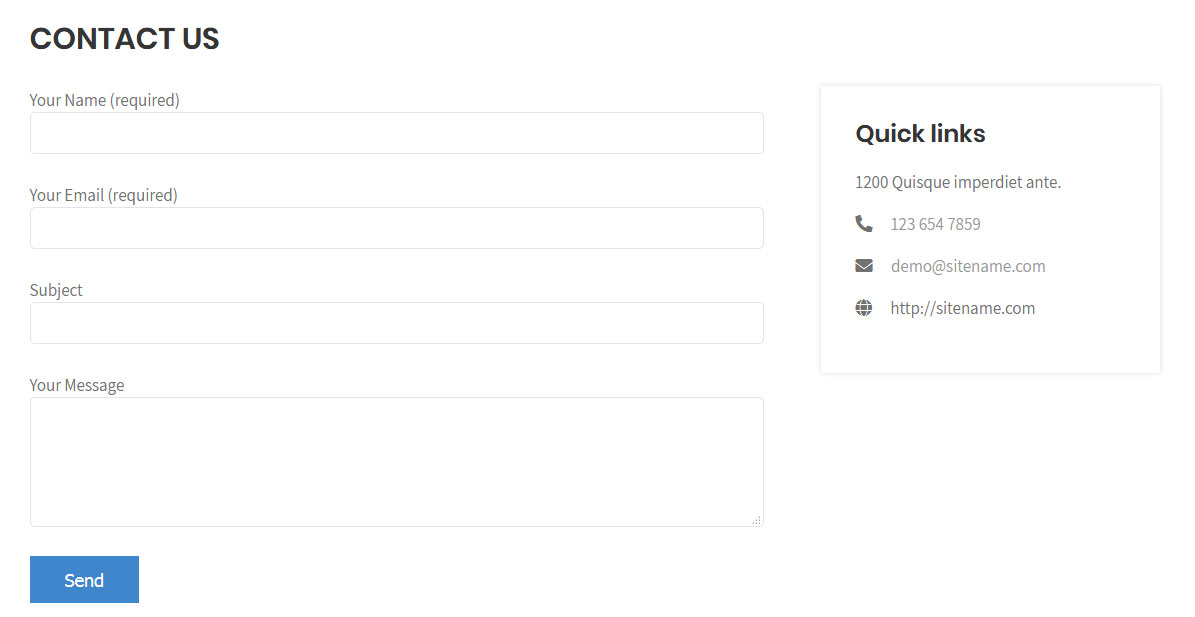Open the demo@sitename.com email link
The width and height of the screenshot is (1195, 617).
click(968, 266)
